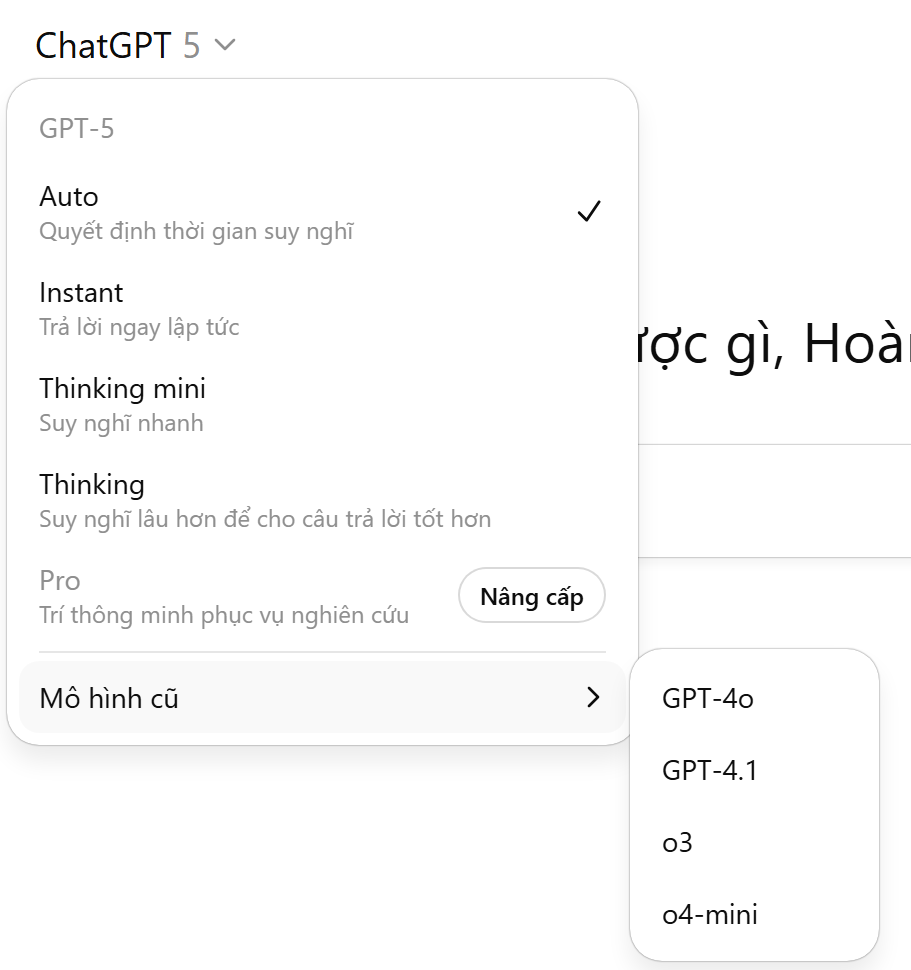Click the GPT-5 section header label
The width and height of the screenshot is (911, 970).
coord(76,128)
